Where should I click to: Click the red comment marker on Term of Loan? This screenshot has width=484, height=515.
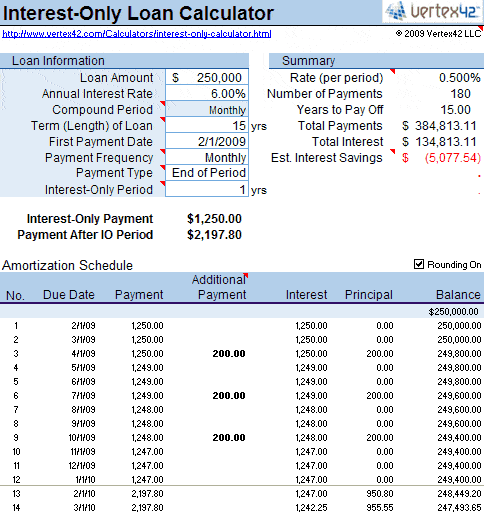(x=163, y=120)
